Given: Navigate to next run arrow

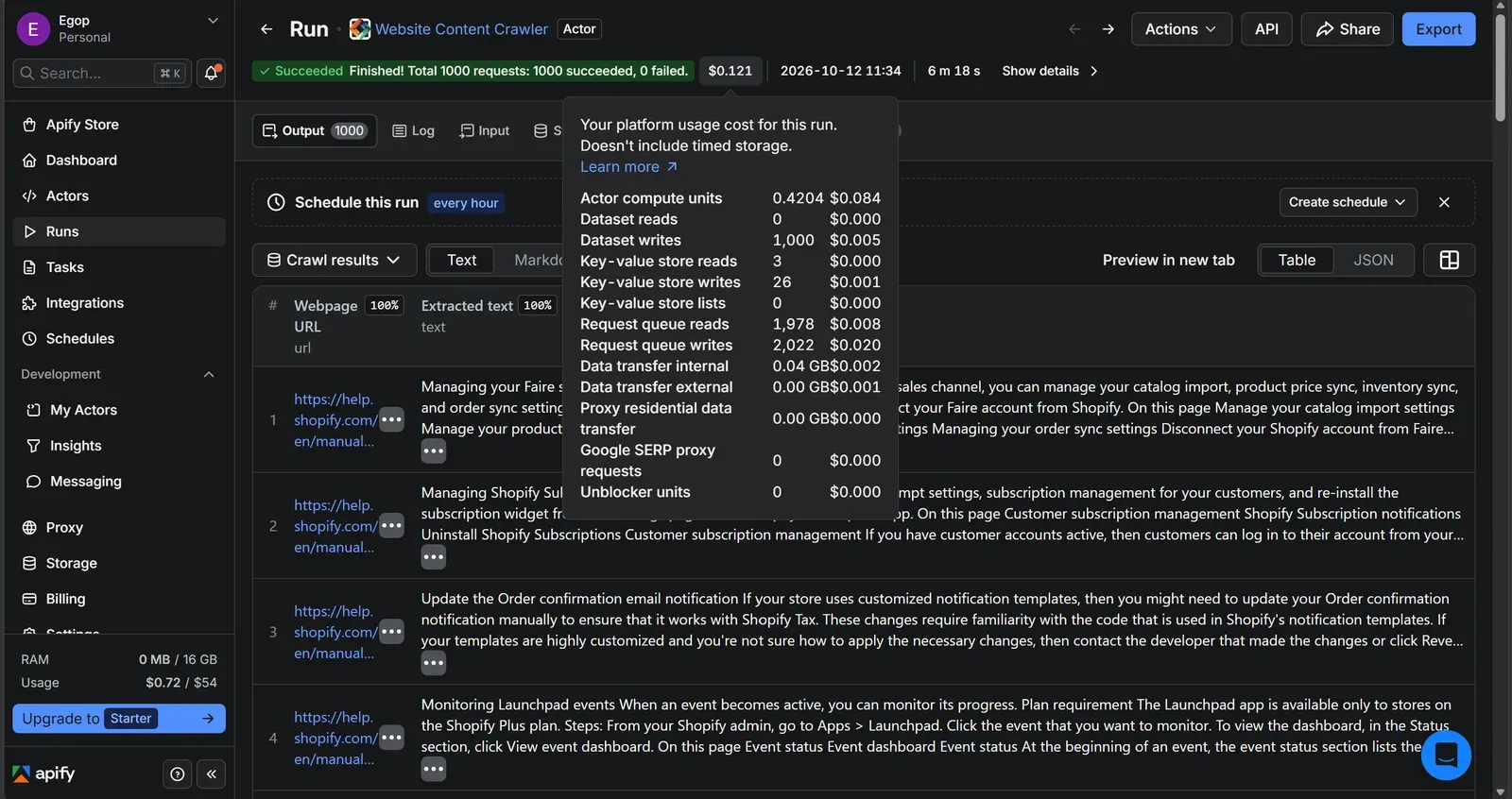Looking at the screenshot, I should point(1108,29).
